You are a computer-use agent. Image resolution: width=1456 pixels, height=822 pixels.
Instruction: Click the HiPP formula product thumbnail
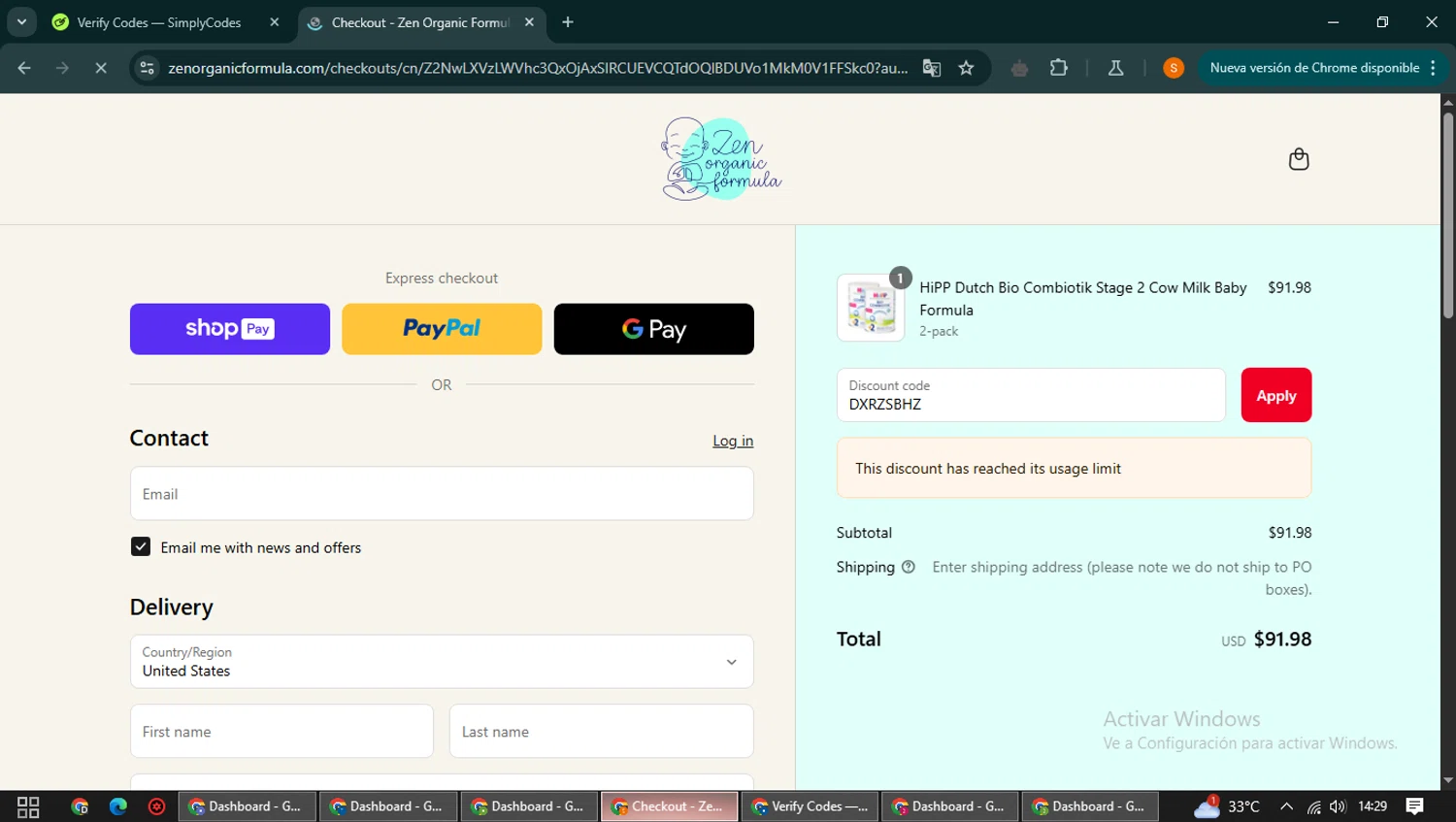pos(871,308)
